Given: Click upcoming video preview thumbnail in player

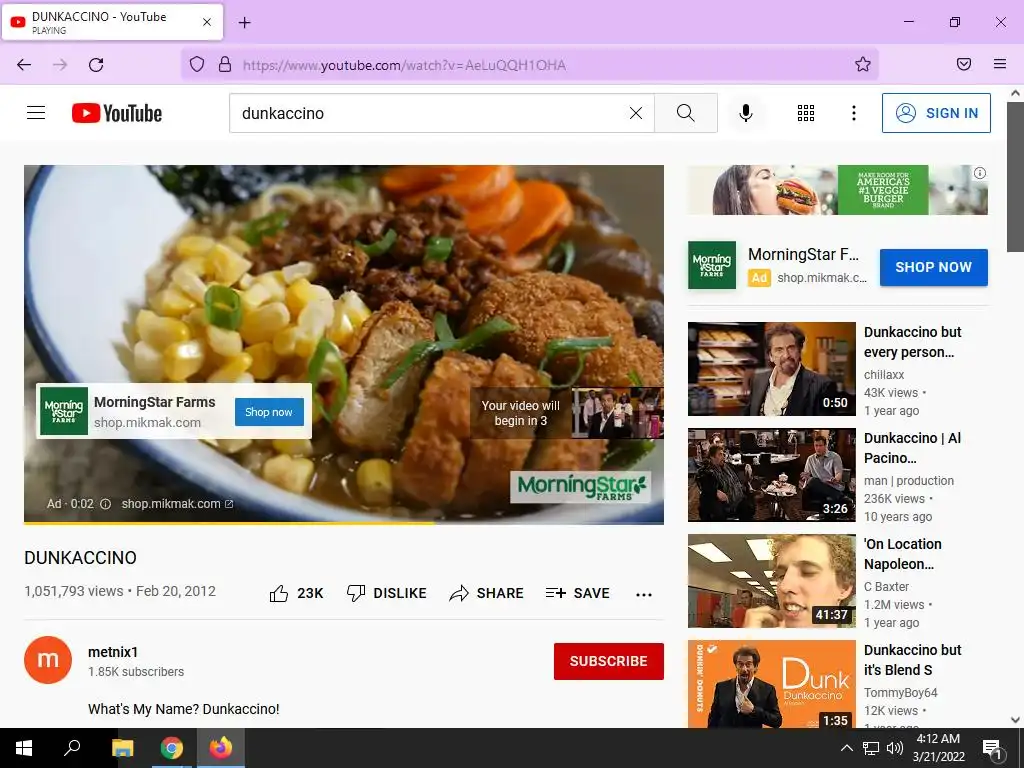Looking at the screenshot, I should 617,413.
